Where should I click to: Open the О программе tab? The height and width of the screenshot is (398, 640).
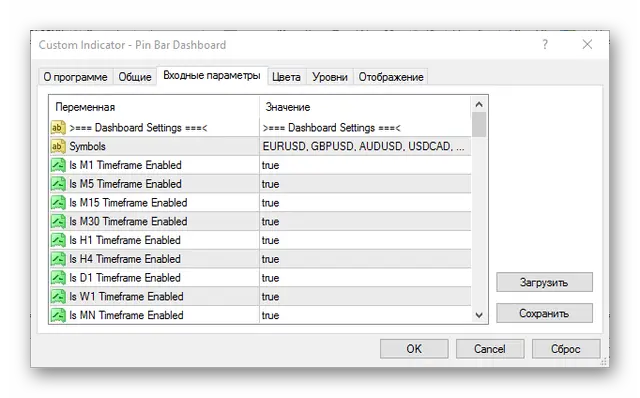click(x=76, y=77)
